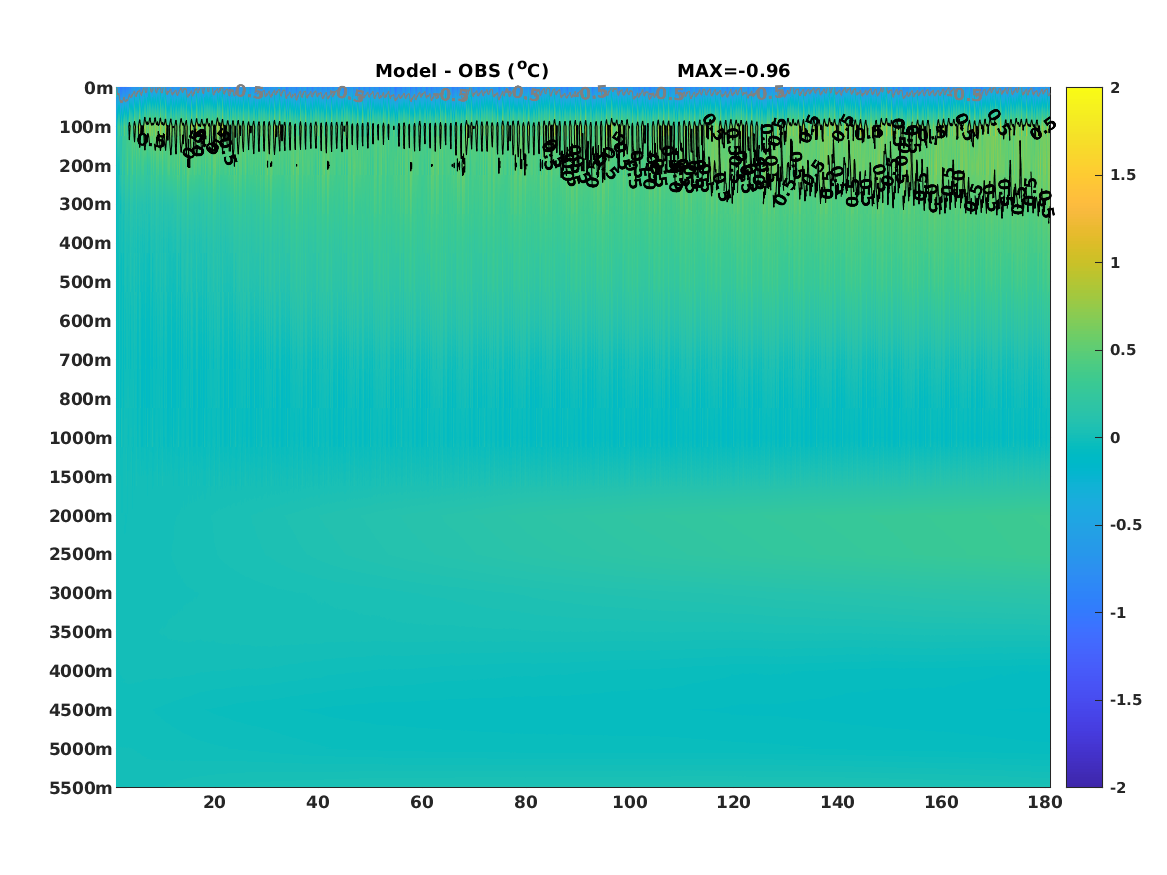Select the '3500m' depth axis label
This screenshot has width=1167, height=875.
[81, 632]
